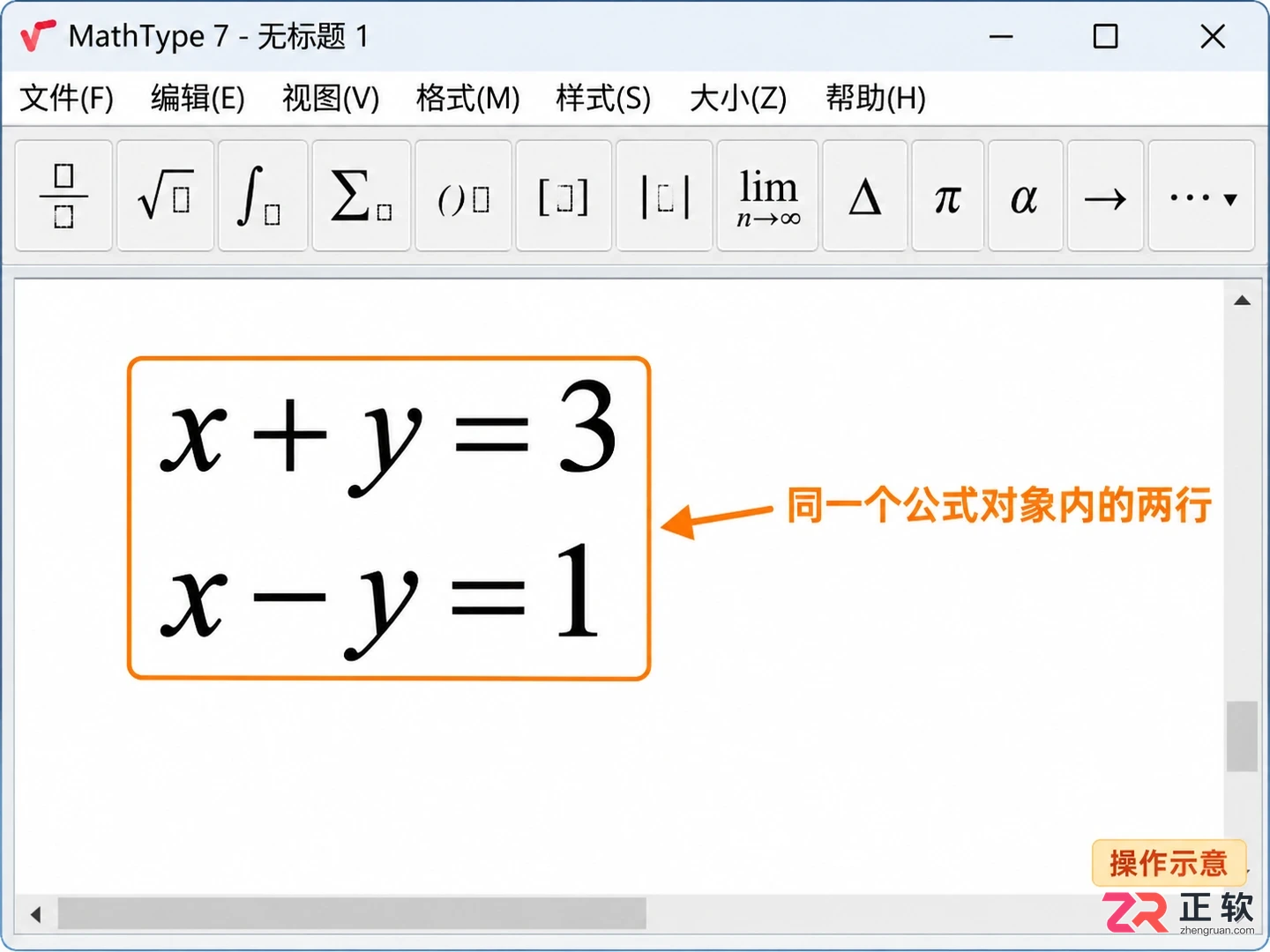
Task: Click the horizontal scrollbar left arrow
Action: coord(35,914)
